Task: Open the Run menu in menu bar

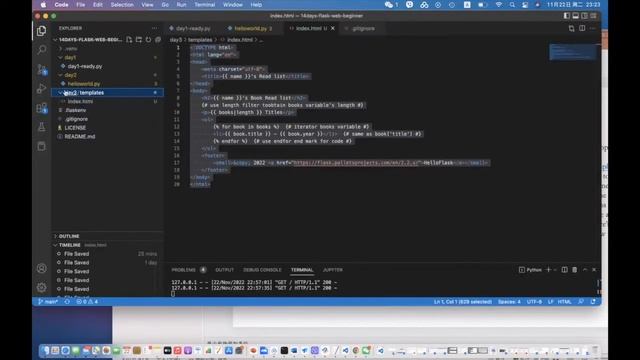Action: [181, 5]
